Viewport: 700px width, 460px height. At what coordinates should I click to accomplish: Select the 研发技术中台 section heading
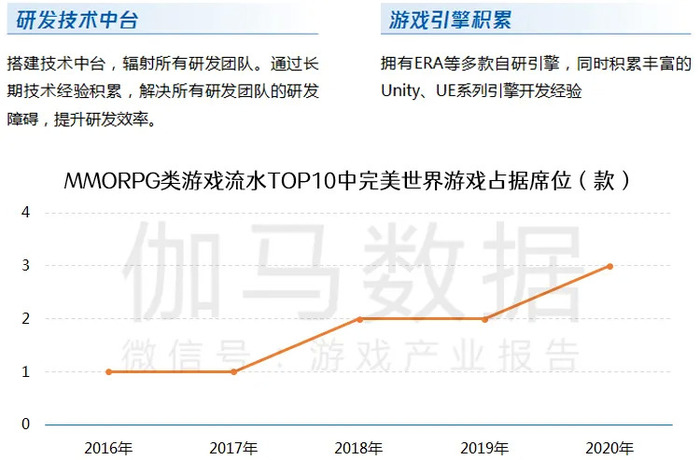pyautogui.click(x=77, y=20)
